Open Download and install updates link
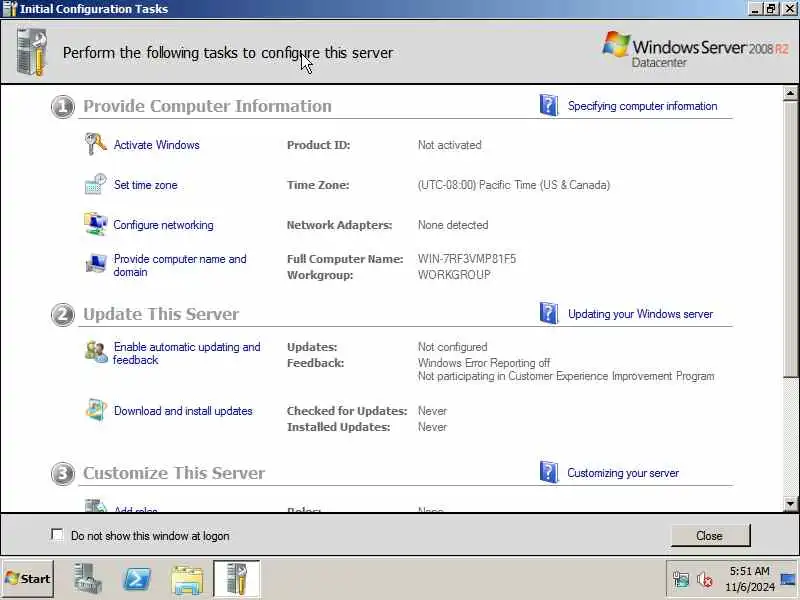The height and width of the screenshot is (600, 800). pos(183,411)
